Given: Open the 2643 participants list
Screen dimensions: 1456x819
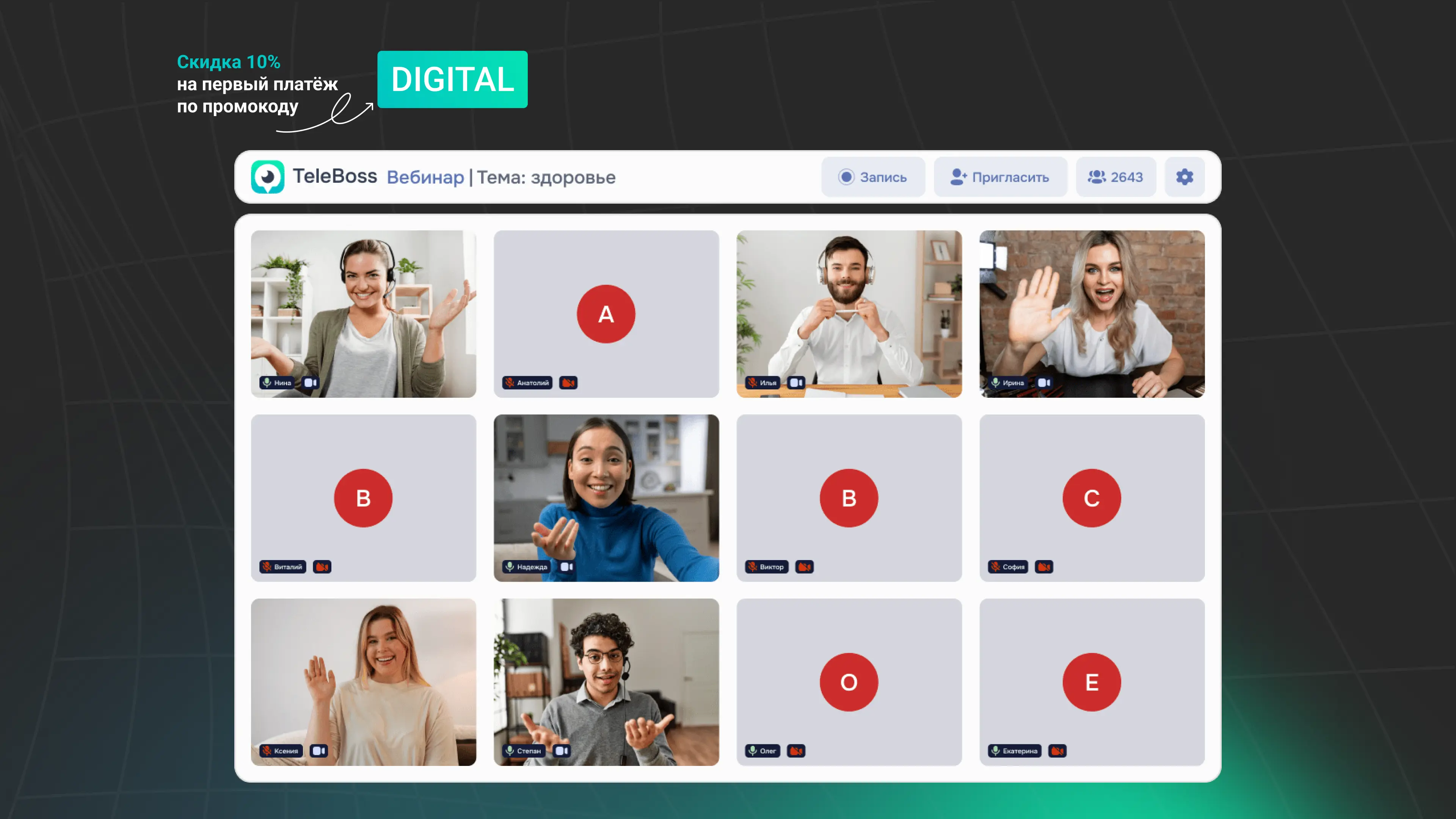Looking at the screenshot, I should coord(1115,177).
